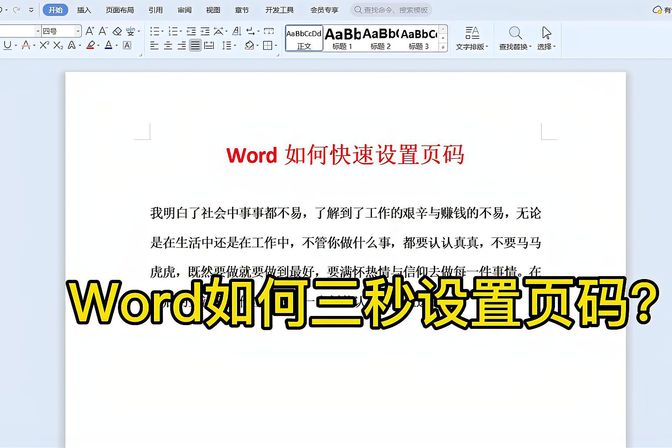Go to the 引用 tab
Viewport: 672px width, 448px height.
click(156, 10)
